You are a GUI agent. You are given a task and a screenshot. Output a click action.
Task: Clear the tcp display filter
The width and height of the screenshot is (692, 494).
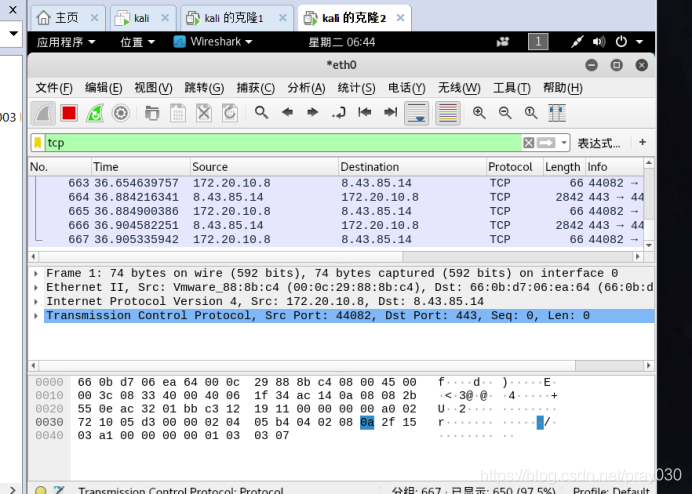[529, 143]
